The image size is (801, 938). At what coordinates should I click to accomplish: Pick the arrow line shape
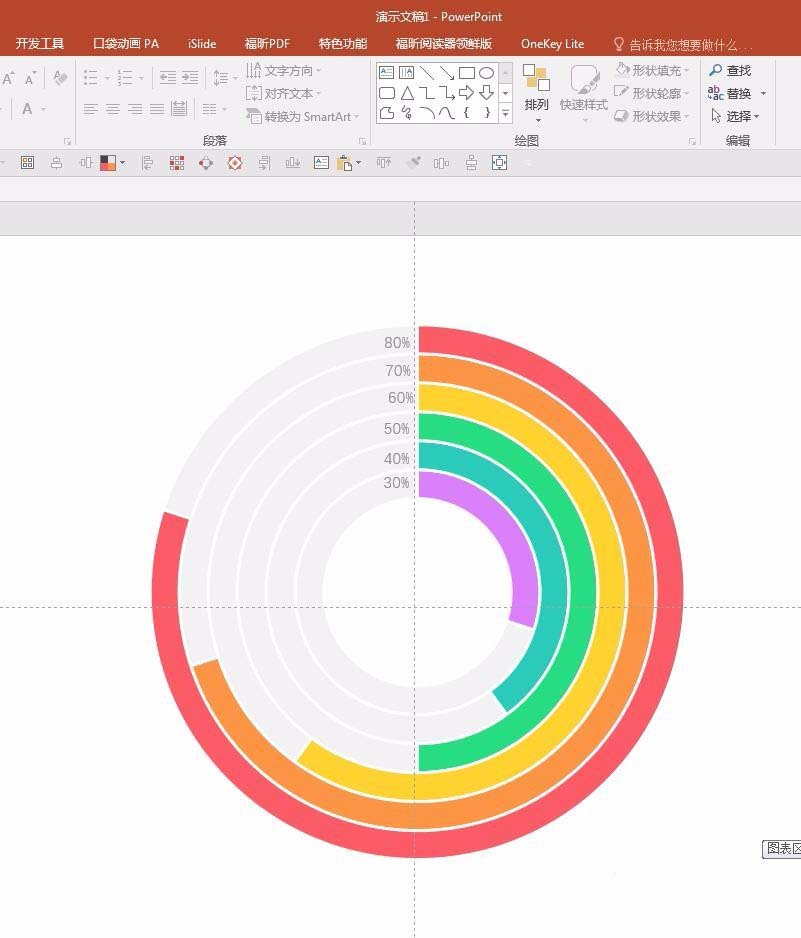click(x=446, y=73)
